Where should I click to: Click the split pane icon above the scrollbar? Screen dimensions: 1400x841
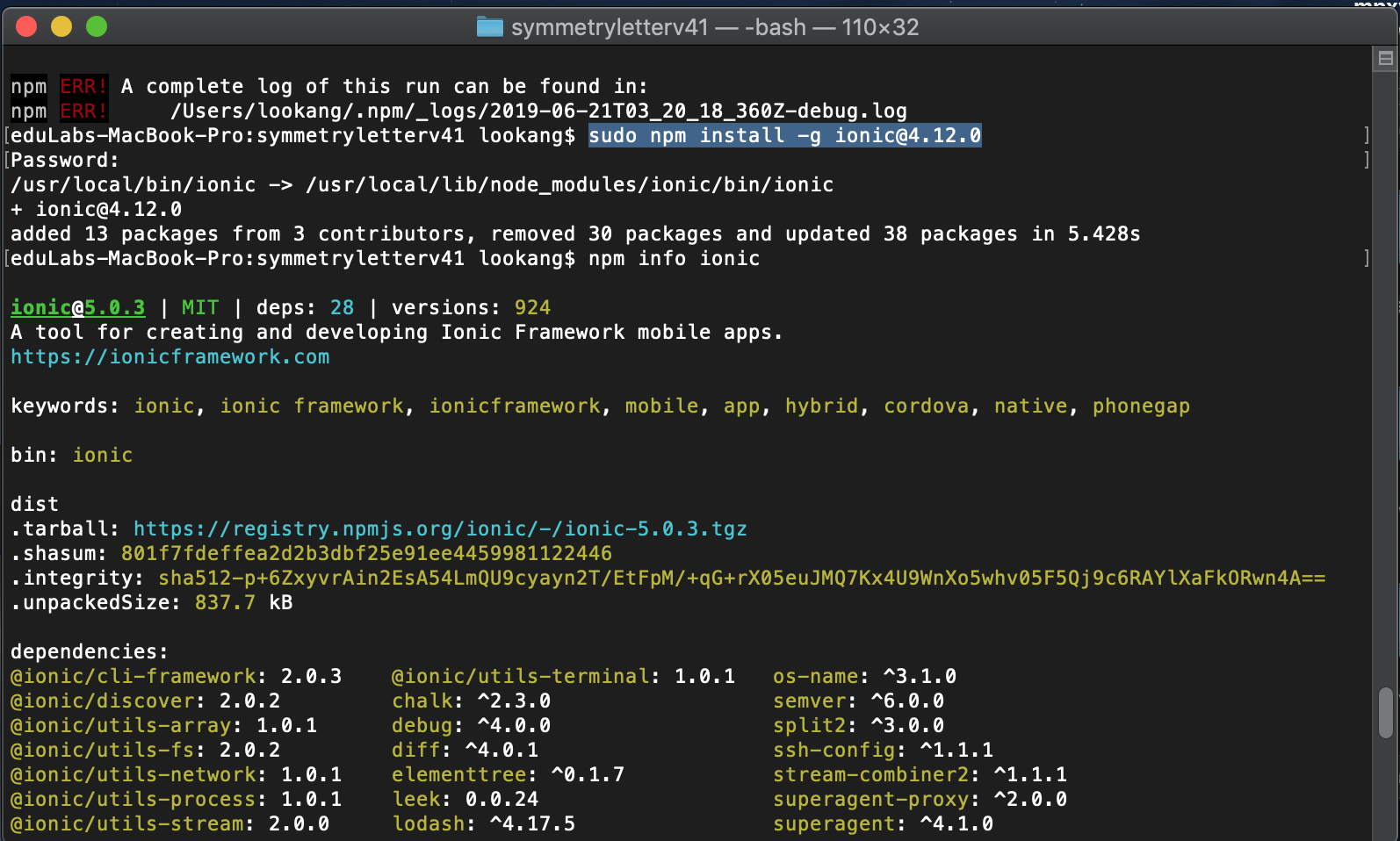tap(1386, 59)
